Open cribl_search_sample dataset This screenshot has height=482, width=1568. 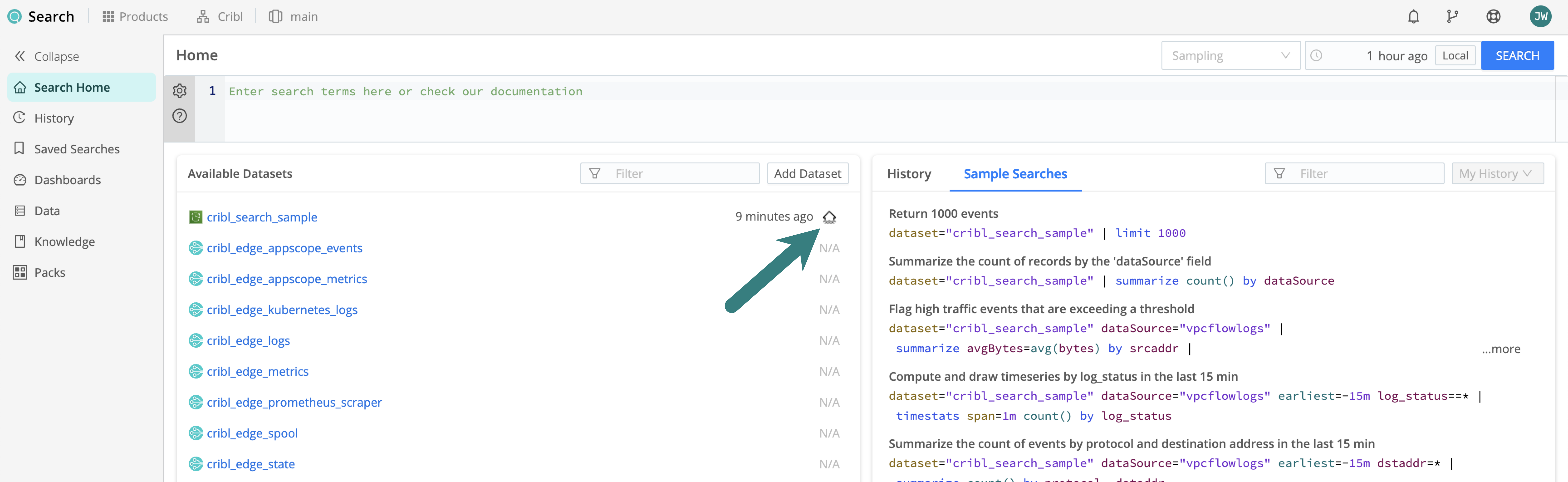[262, 217]
